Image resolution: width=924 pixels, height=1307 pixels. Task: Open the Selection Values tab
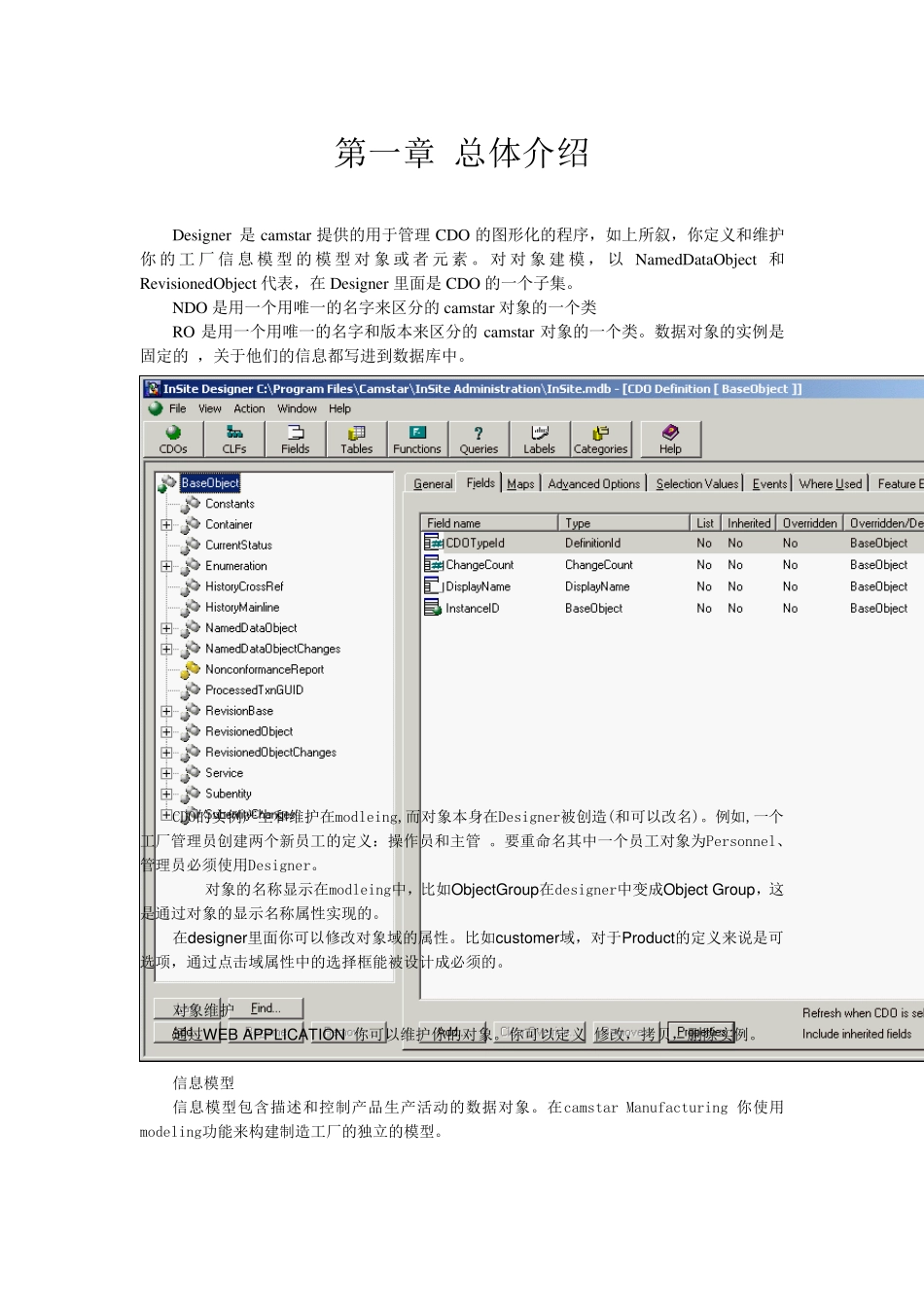[x=696, y=483]
